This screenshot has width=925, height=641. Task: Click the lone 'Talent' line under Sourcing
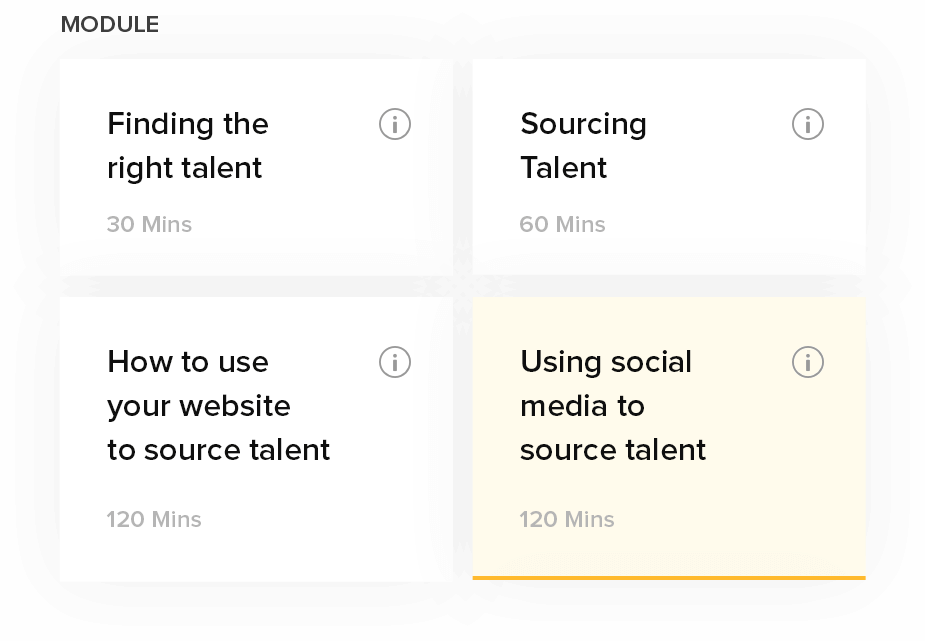[563, 168]
